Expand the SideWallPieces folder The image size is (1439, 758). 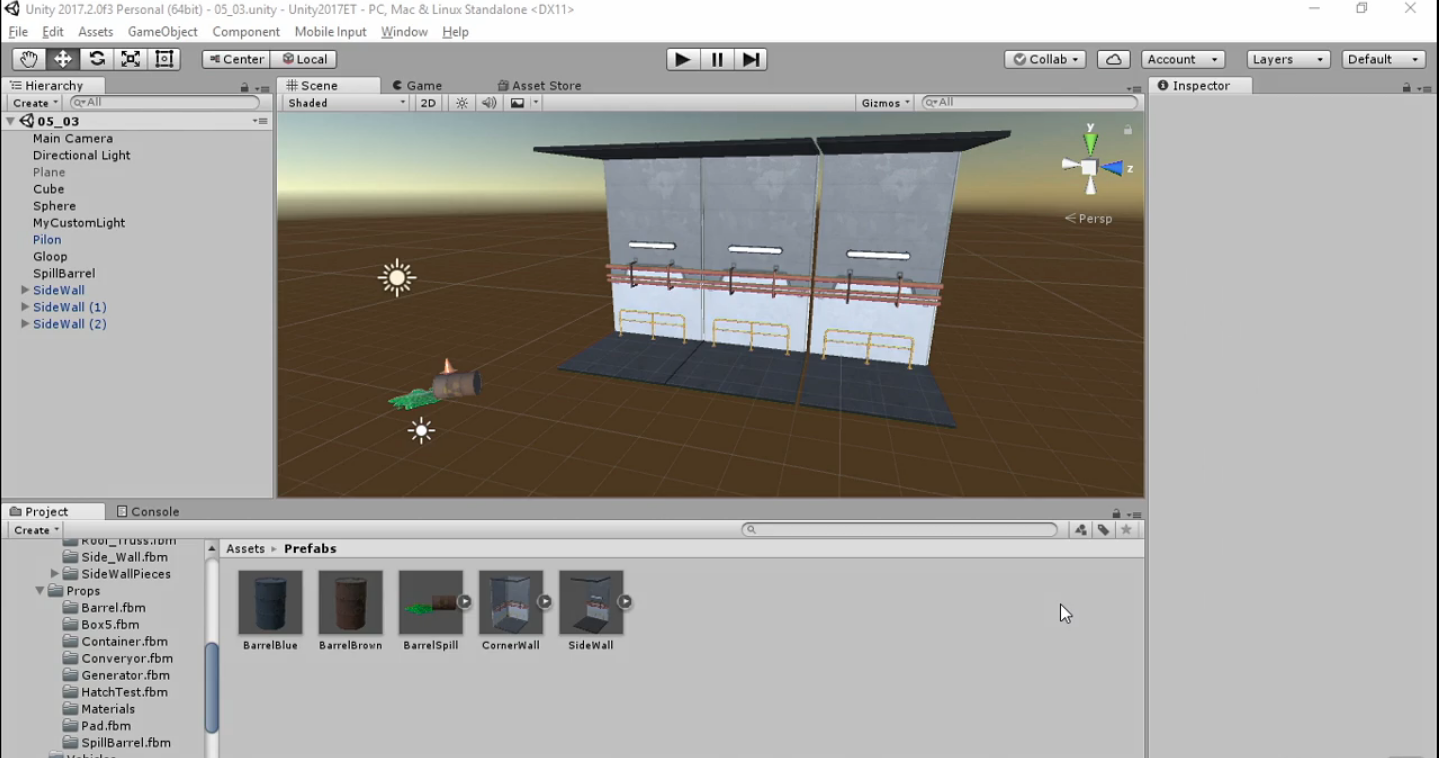click(55, 574)
